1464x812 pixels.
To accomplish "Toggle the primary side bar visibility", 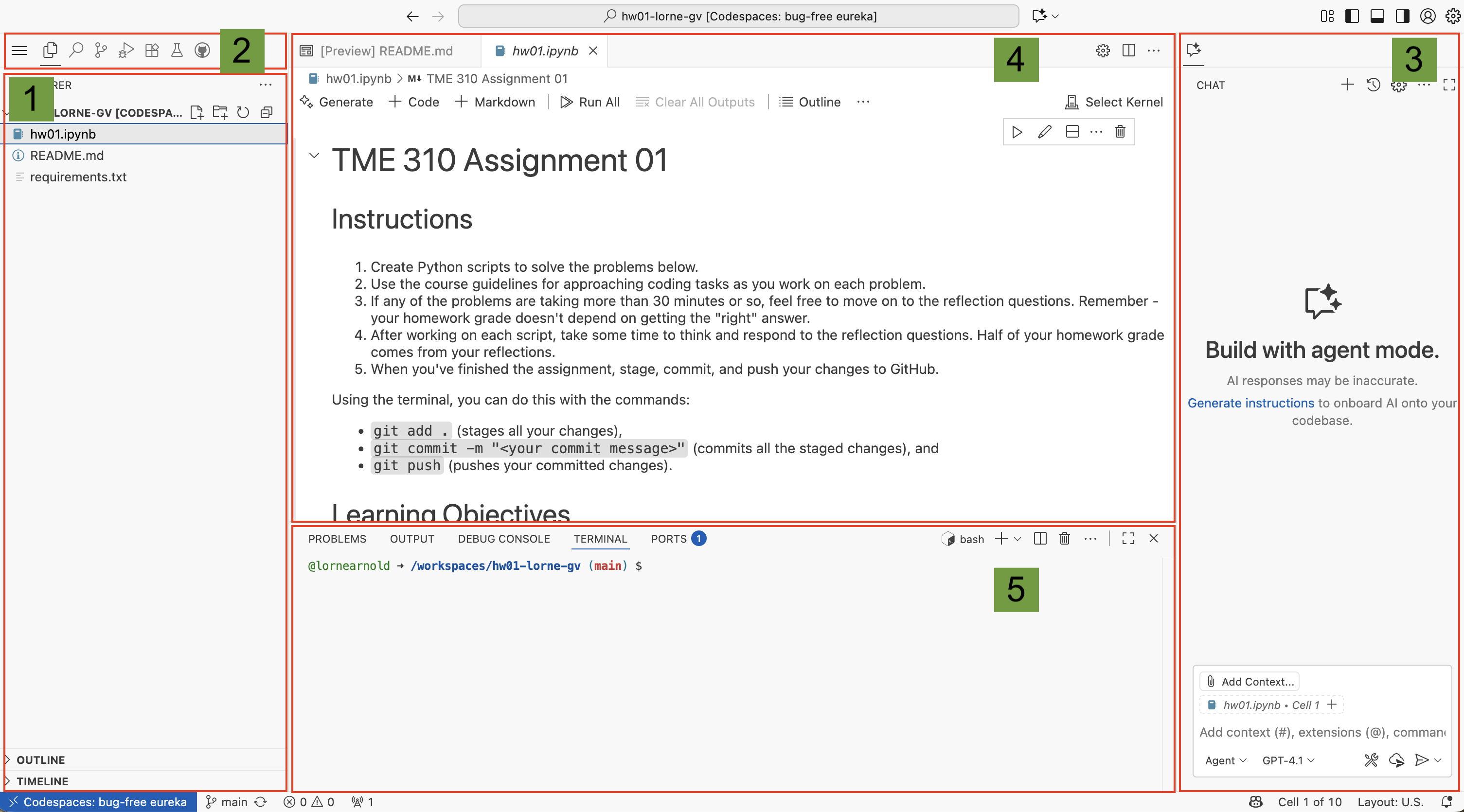I will [x=1352, y=16].
